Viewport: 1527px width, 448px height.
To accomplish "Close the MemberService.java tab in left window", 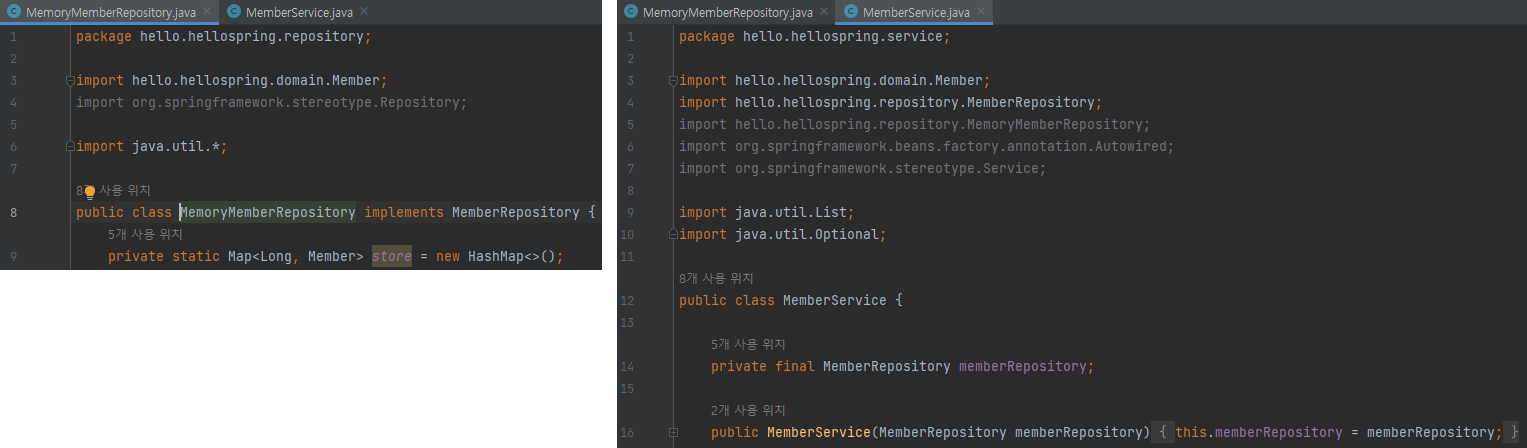I will coord(364,12).
